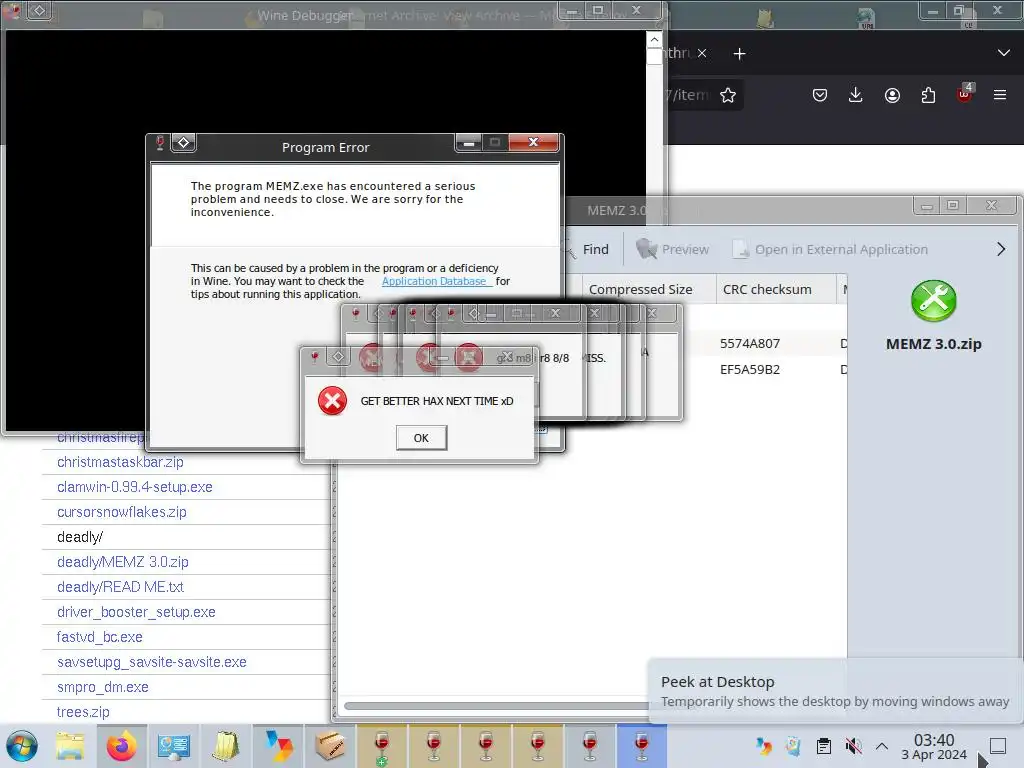The image size is (1024, 768).
Task: Sort by the CRC checksum column header
Action: [x=767, y=289]
